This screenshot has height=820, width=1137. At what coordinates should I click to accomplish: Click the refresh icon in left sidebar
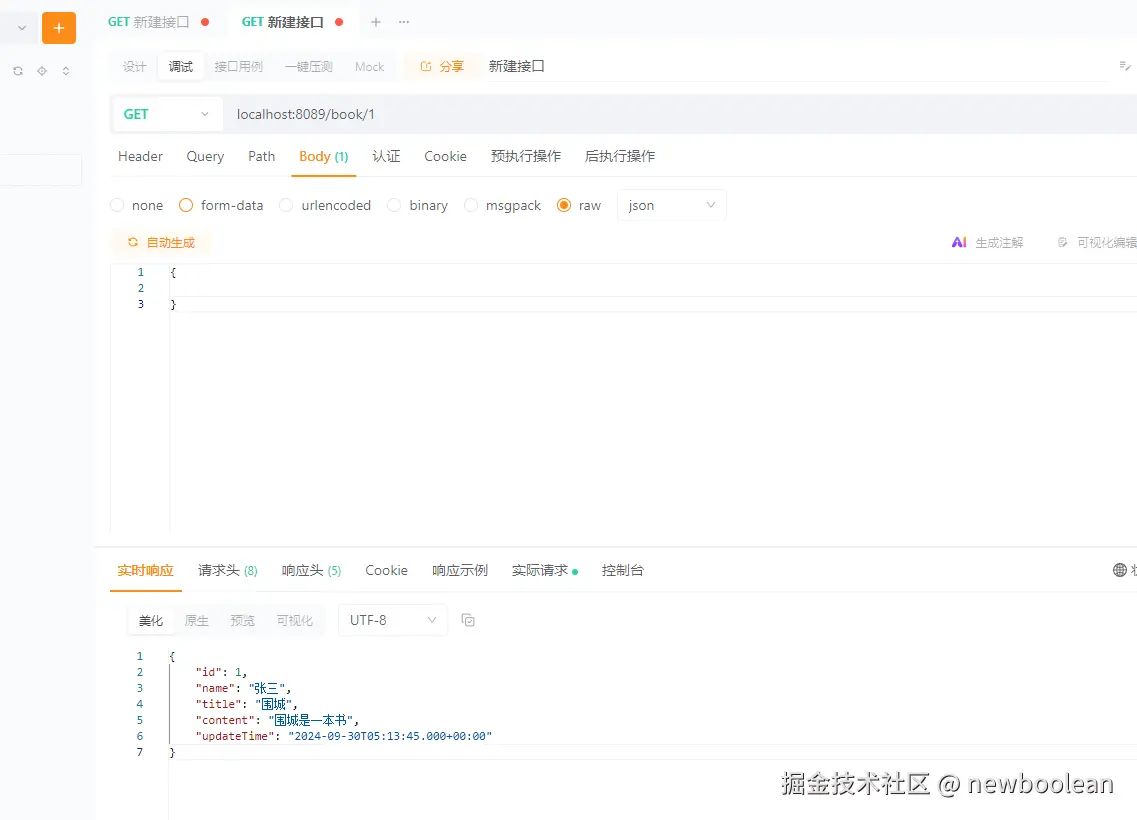pos(18,71)
